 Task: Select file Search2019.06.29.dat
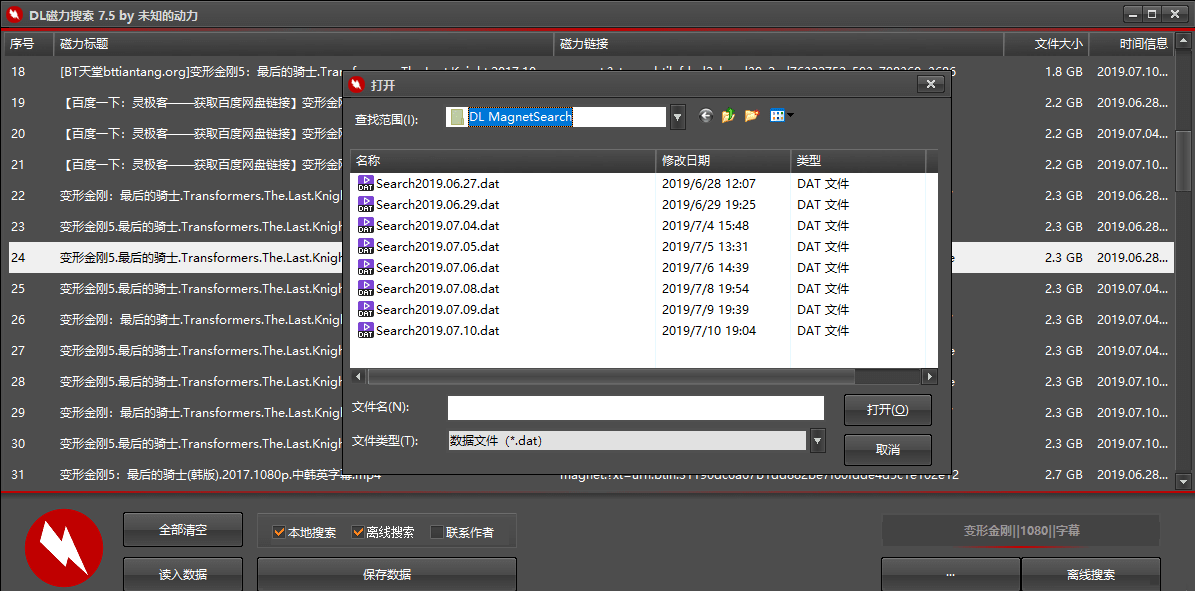click(437, 204)
